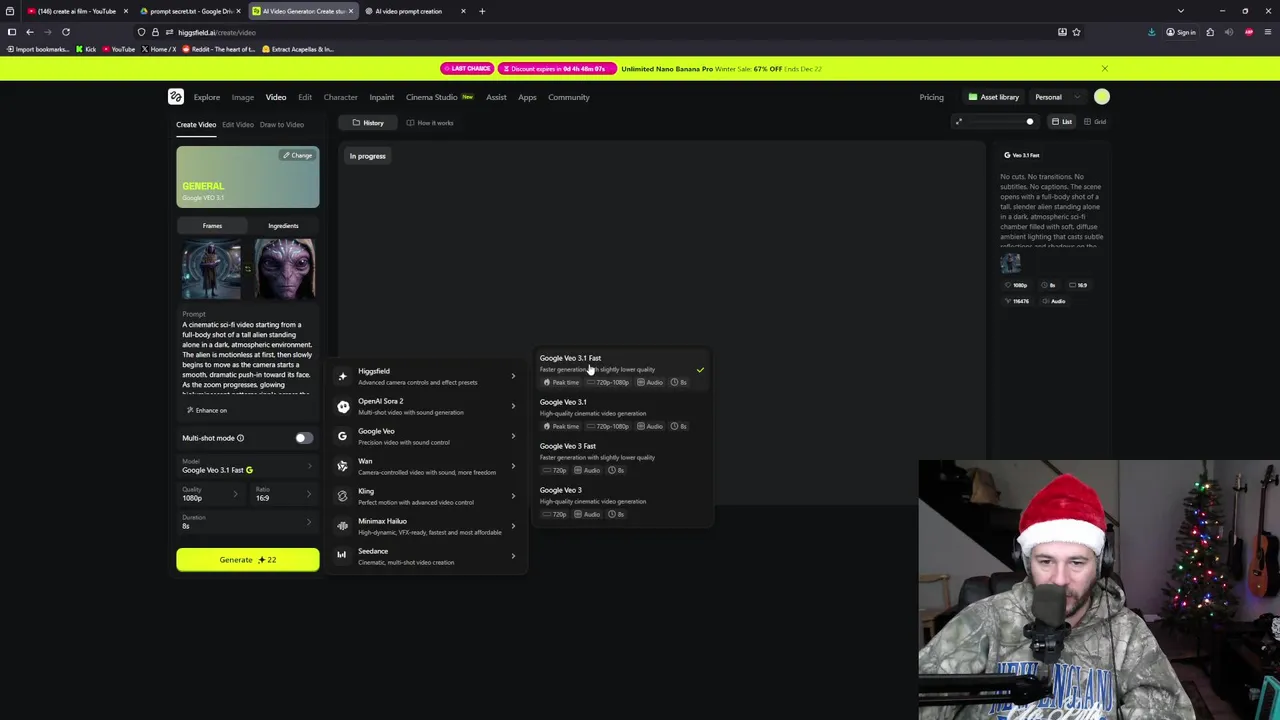Click the Audio tag in history card
Screen dimensions: 1280x720
point(1054,301)
